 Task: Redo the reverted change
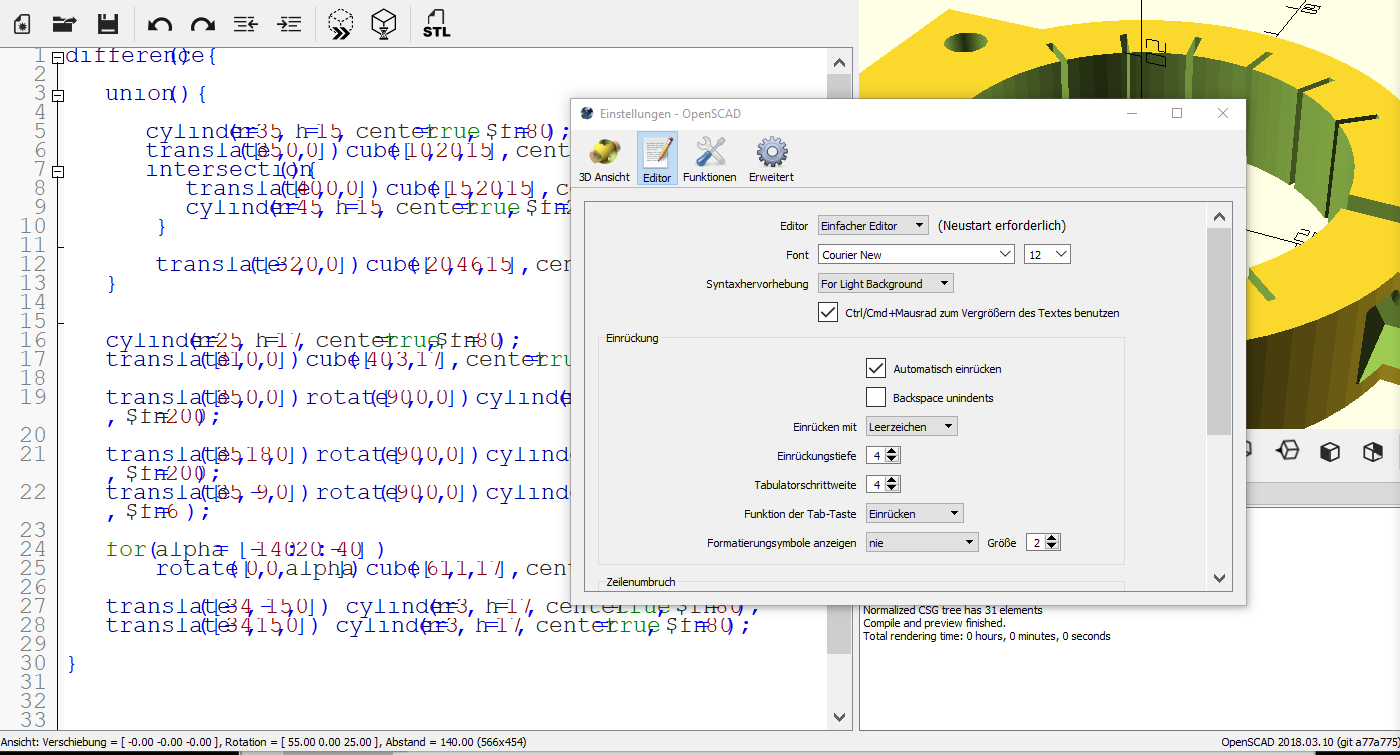point(200,24)
